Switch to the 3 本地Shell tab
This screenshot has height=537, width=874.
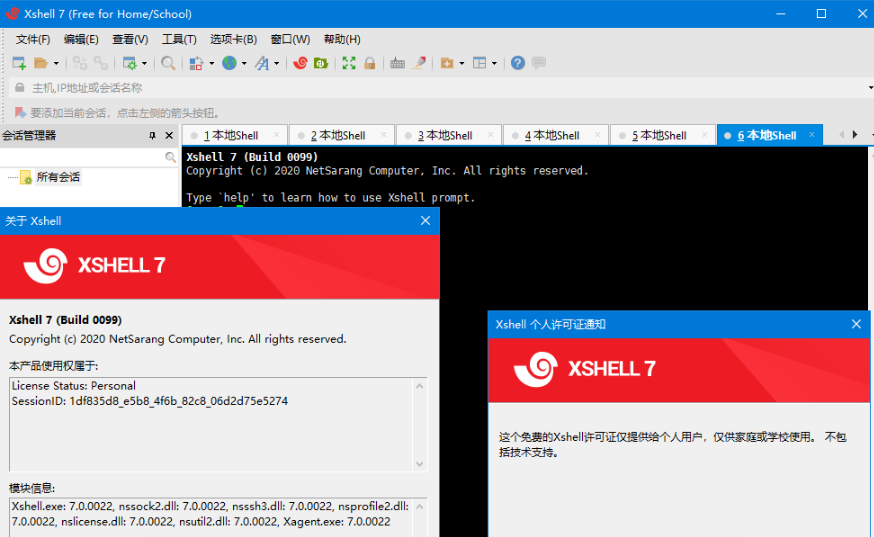445,136
